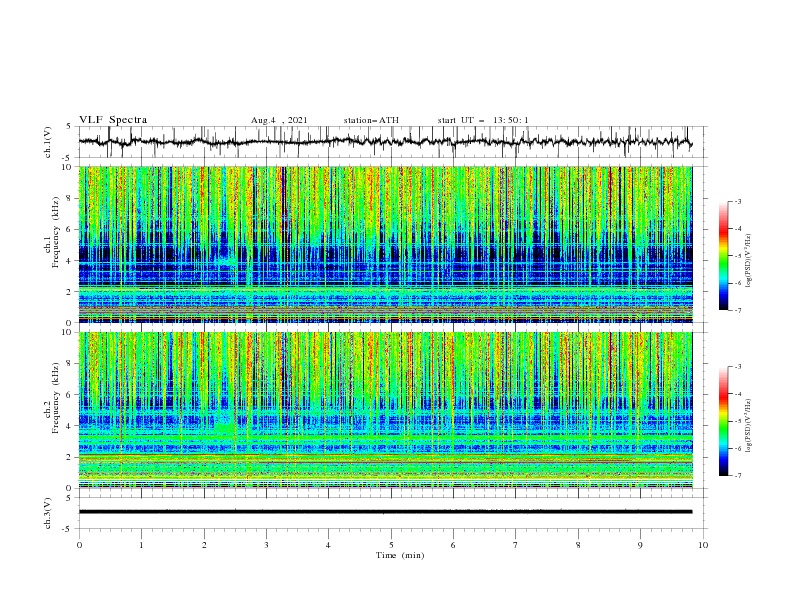The width and height of the screenshot is (792, 612).
Task: Click time axis tick label 1
Action: pos(141,545)
